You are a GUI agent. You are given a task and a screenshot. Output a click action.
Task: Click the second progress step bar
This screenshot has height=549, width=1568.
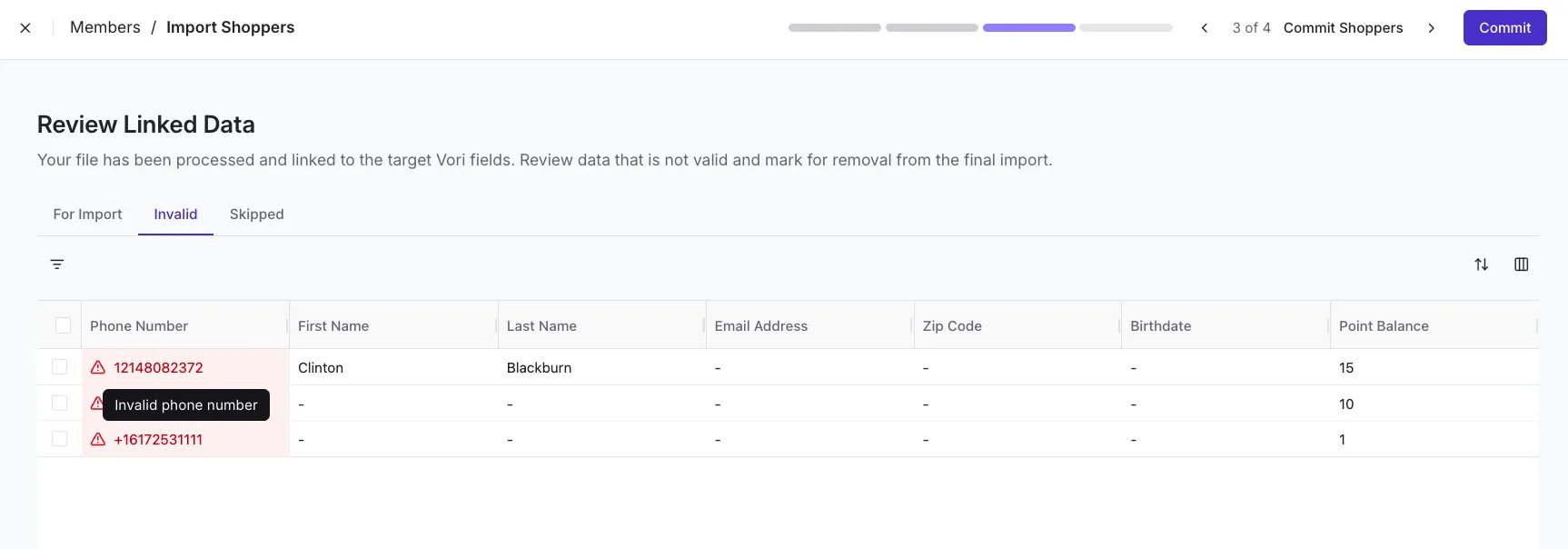pos(932,28)
